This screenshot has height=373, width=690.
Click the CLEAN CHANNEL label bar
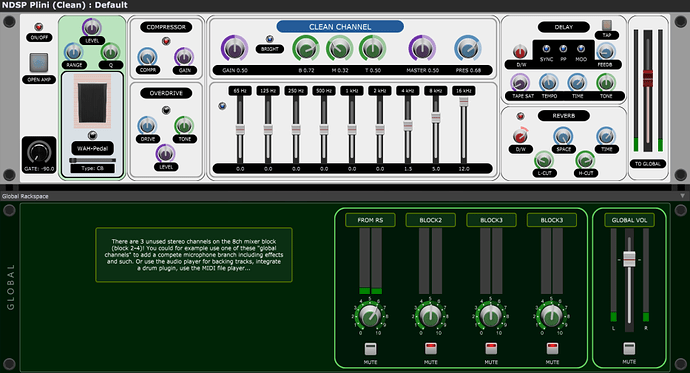(340, 27)
